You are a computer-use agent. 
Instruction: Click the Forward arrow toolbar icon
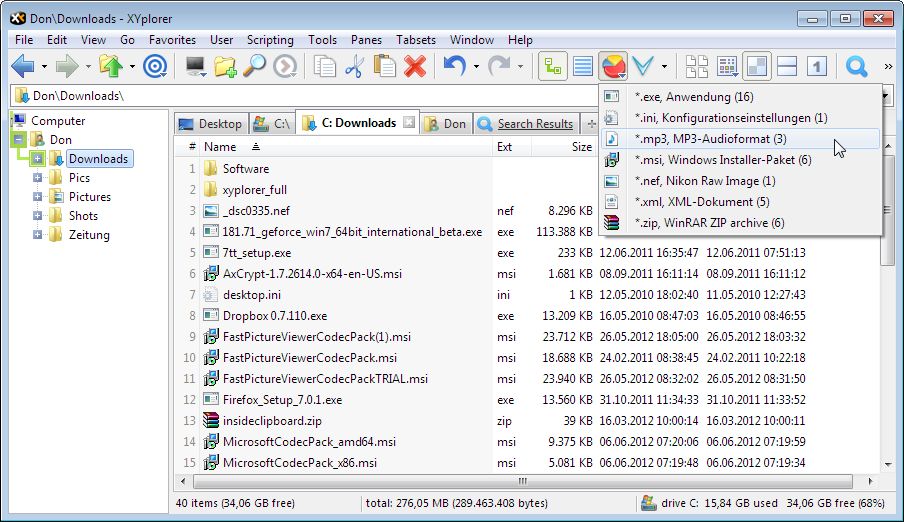[67, 66]
